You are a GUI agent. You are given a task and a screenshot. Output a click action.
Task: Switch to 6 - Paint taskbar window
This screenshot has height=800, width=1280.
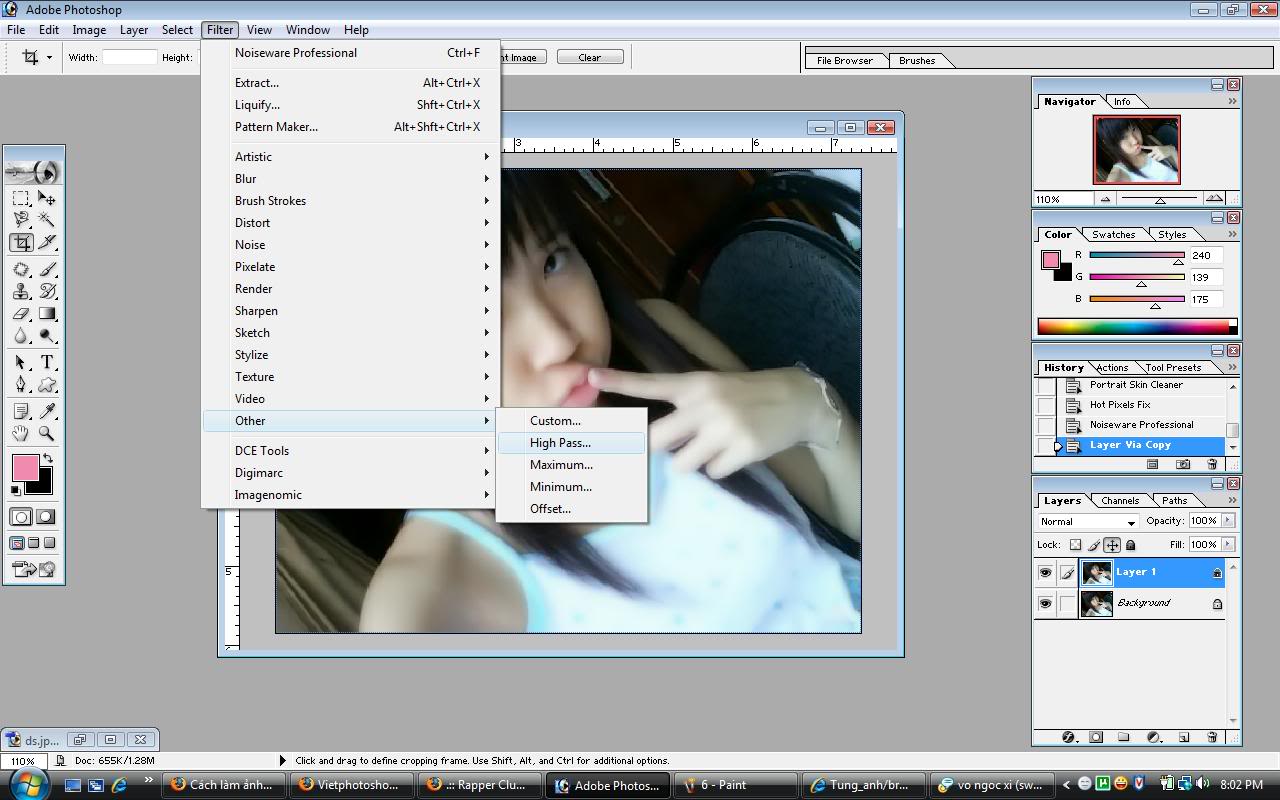pos(736,785)
